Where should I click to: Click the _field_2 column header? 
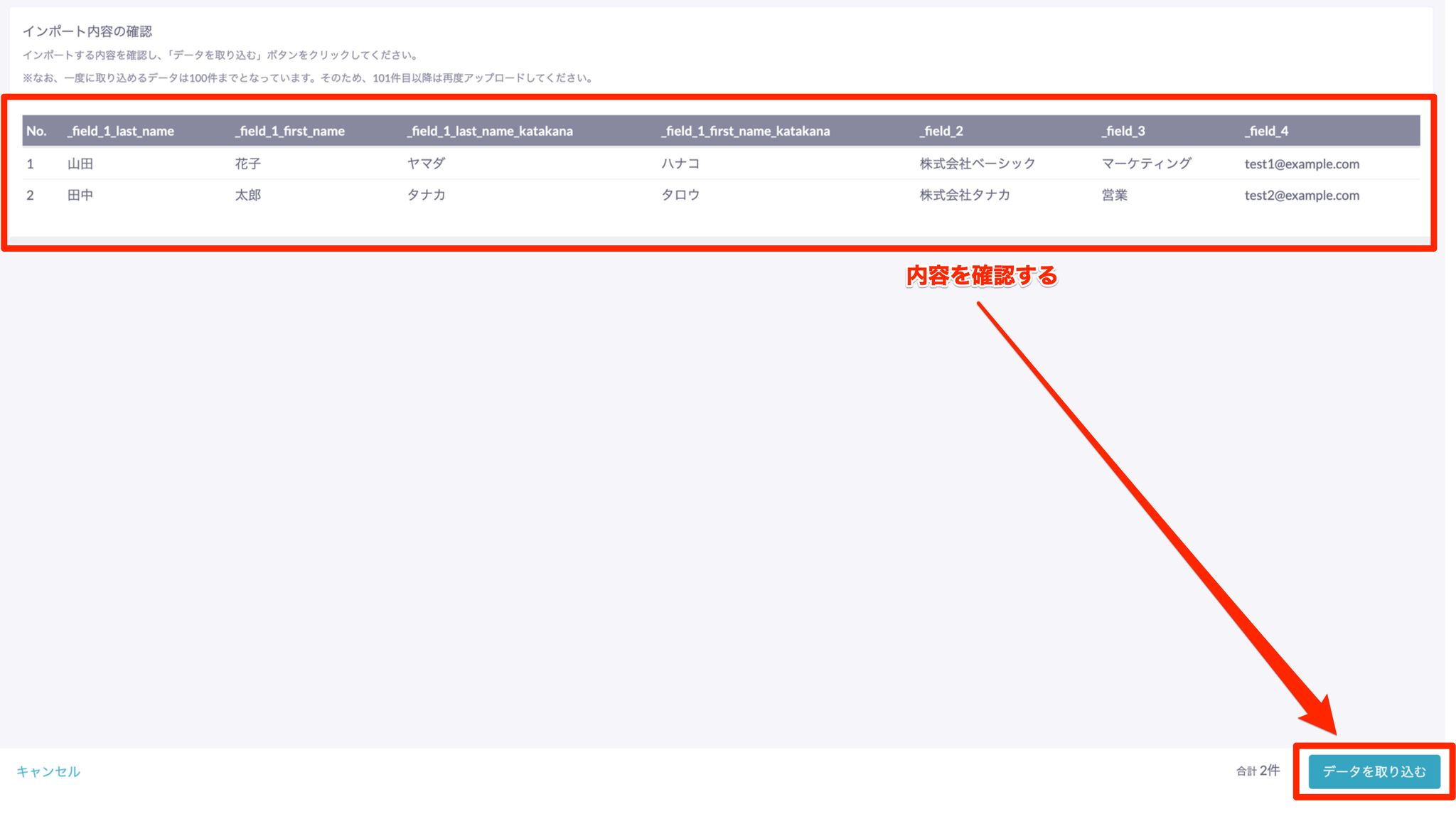pyautogui.click(x=941, y=131)
